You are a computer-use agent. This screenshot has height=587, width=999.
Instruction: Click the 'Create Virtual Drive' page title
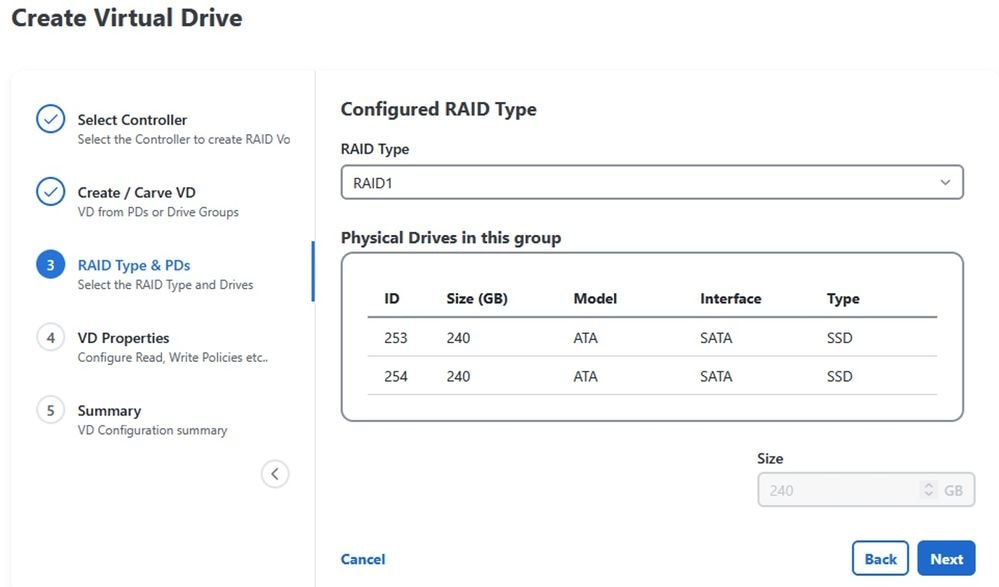pyautogui.click(x=127, y=18)
